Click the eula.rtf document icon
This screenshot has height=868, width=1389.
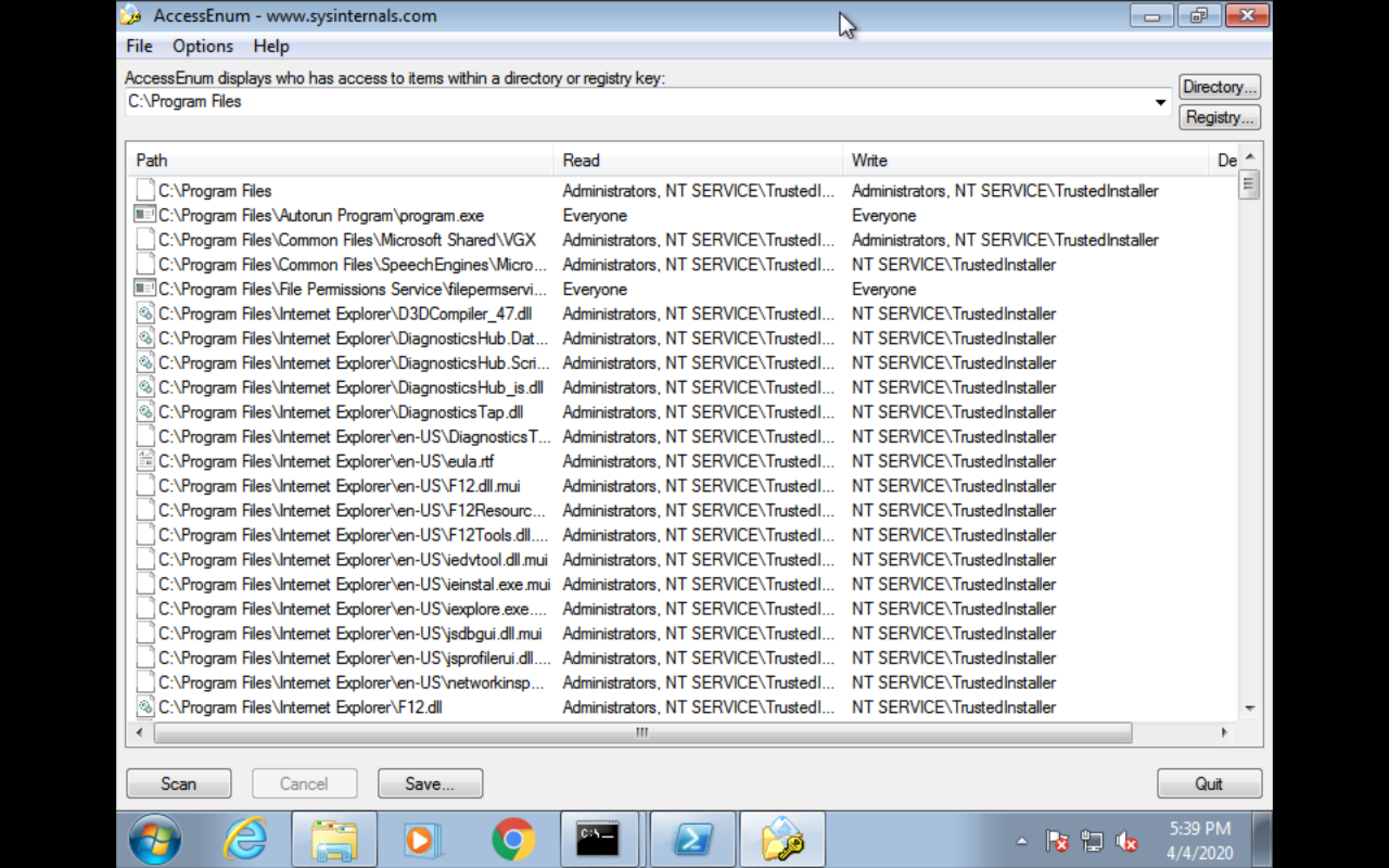pyautogui.click(x=145, y=461)
